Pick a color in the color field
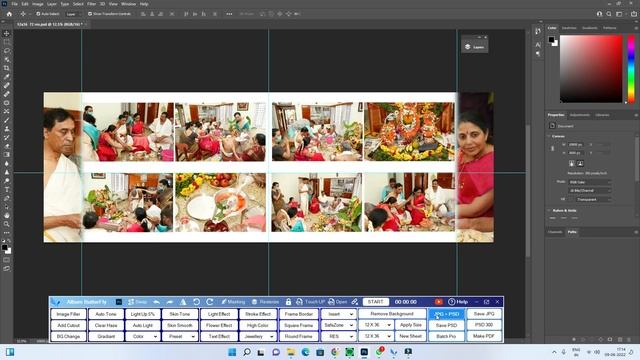Image resolution: width=640 pixels, height=360 pixels. pyautogui.click(x=591, y=69)
